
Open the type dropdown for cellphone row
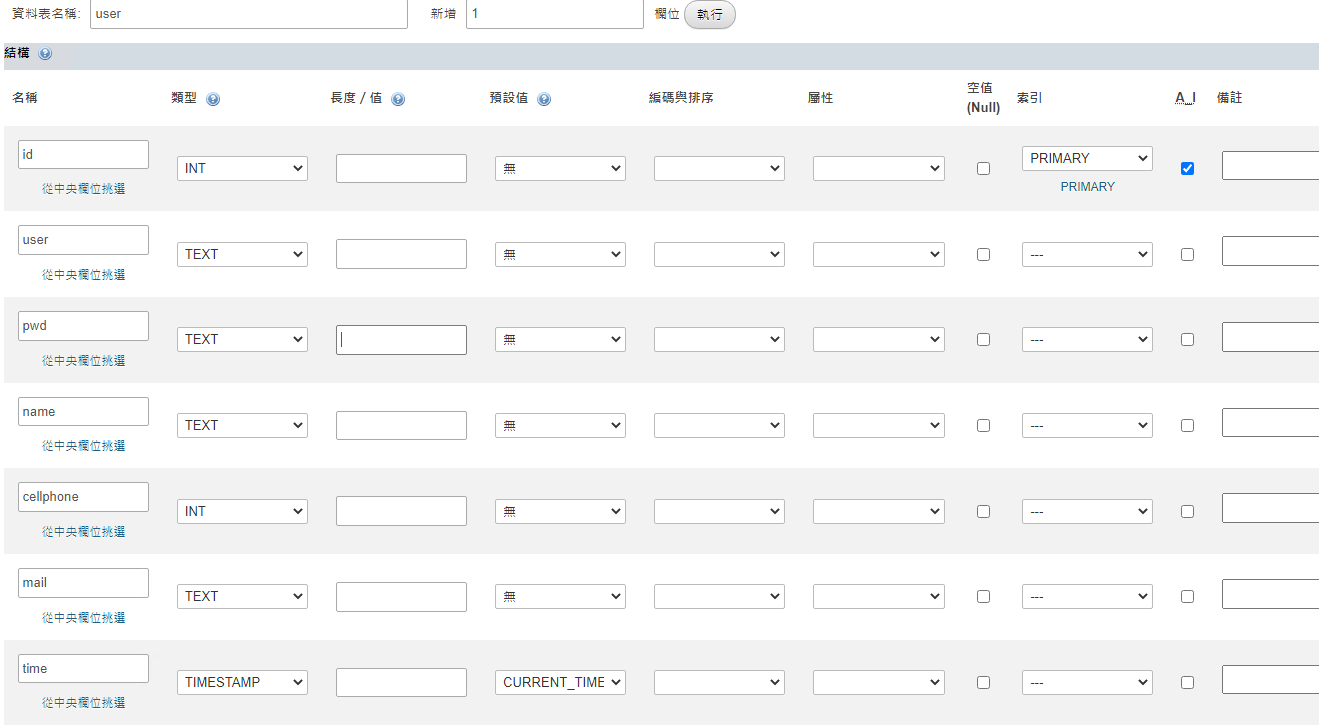coord(242,511)
